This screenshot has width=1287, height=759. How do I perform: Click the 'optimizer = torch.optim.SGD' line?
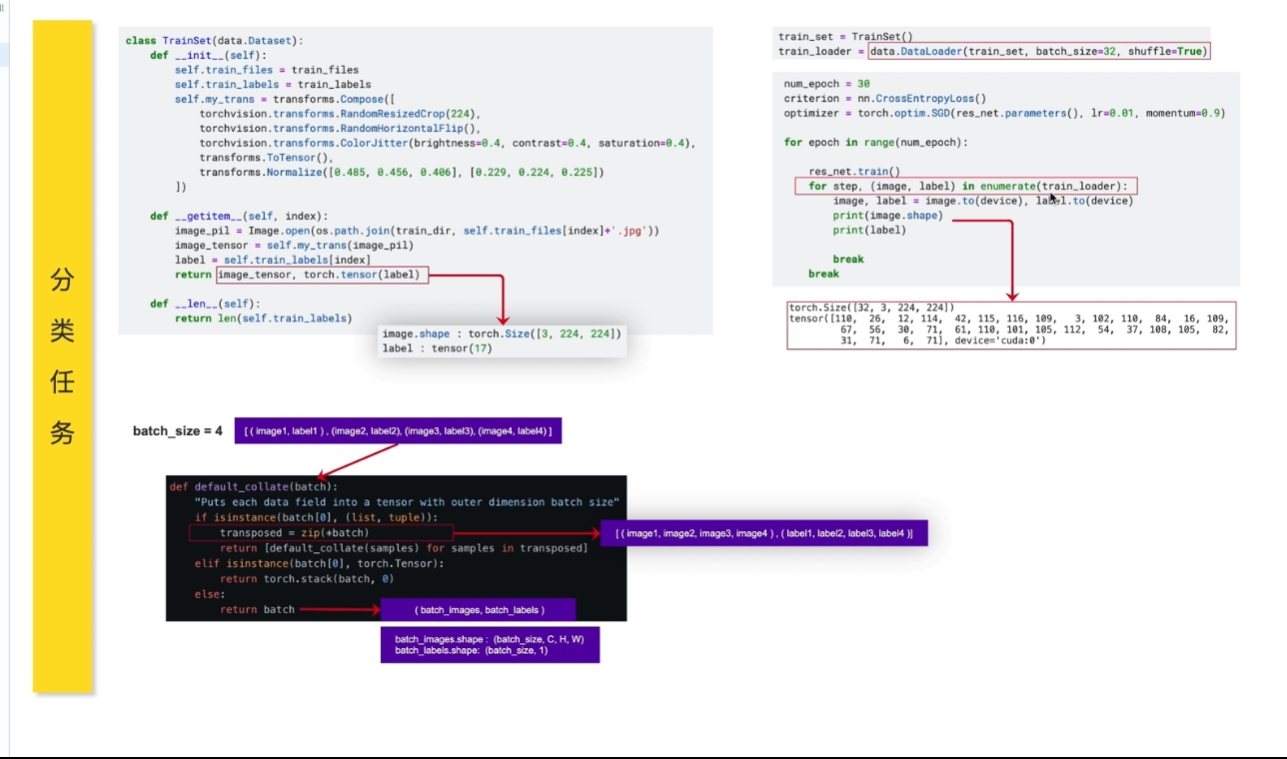click(x=1005, y=113)
